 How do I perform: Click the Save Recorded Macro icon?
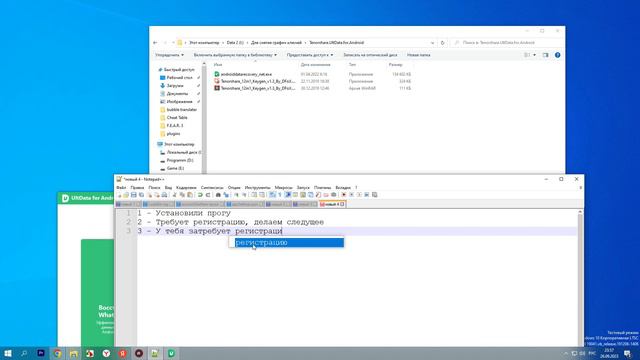coord(375,195)
